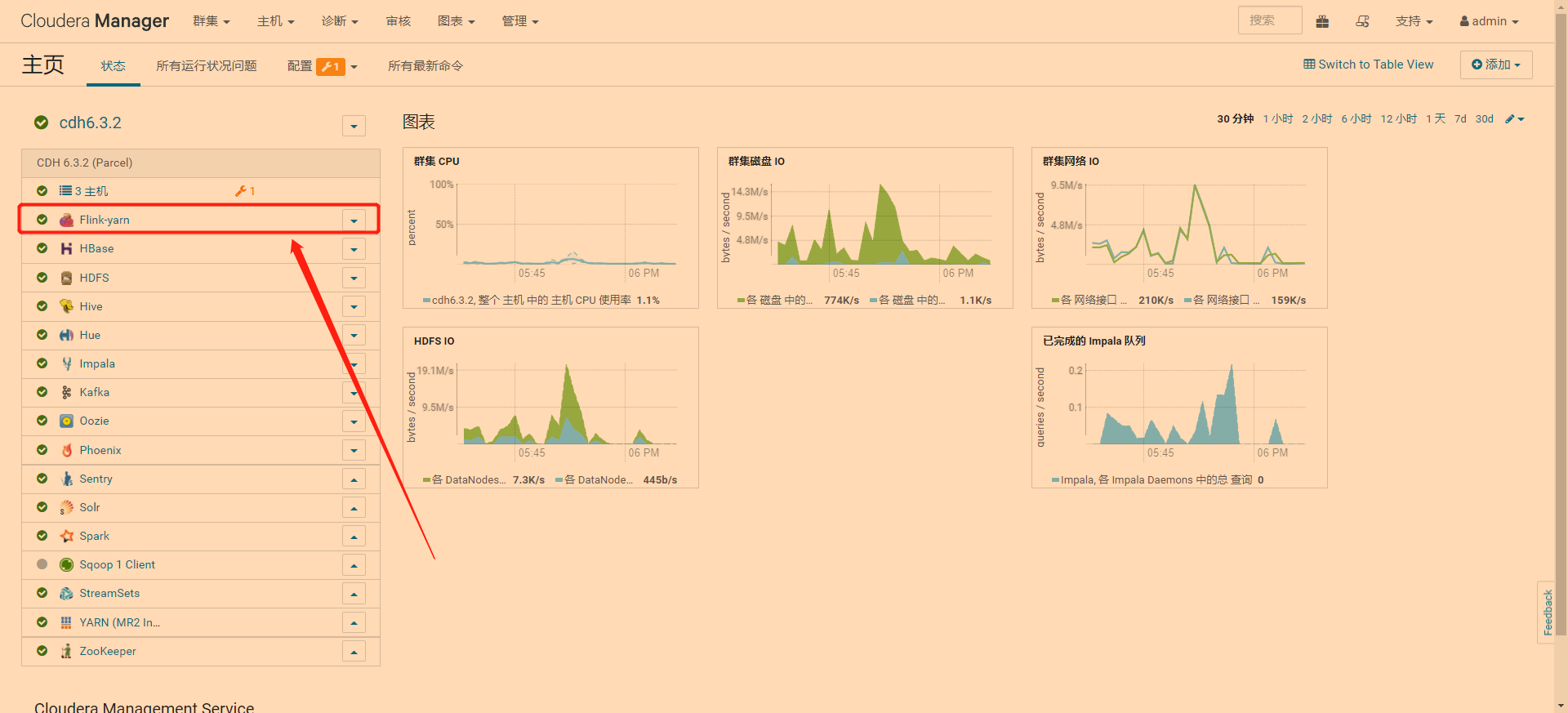
Task: Open the HBase actions dropdown
Action: click(x=354, y=249)
